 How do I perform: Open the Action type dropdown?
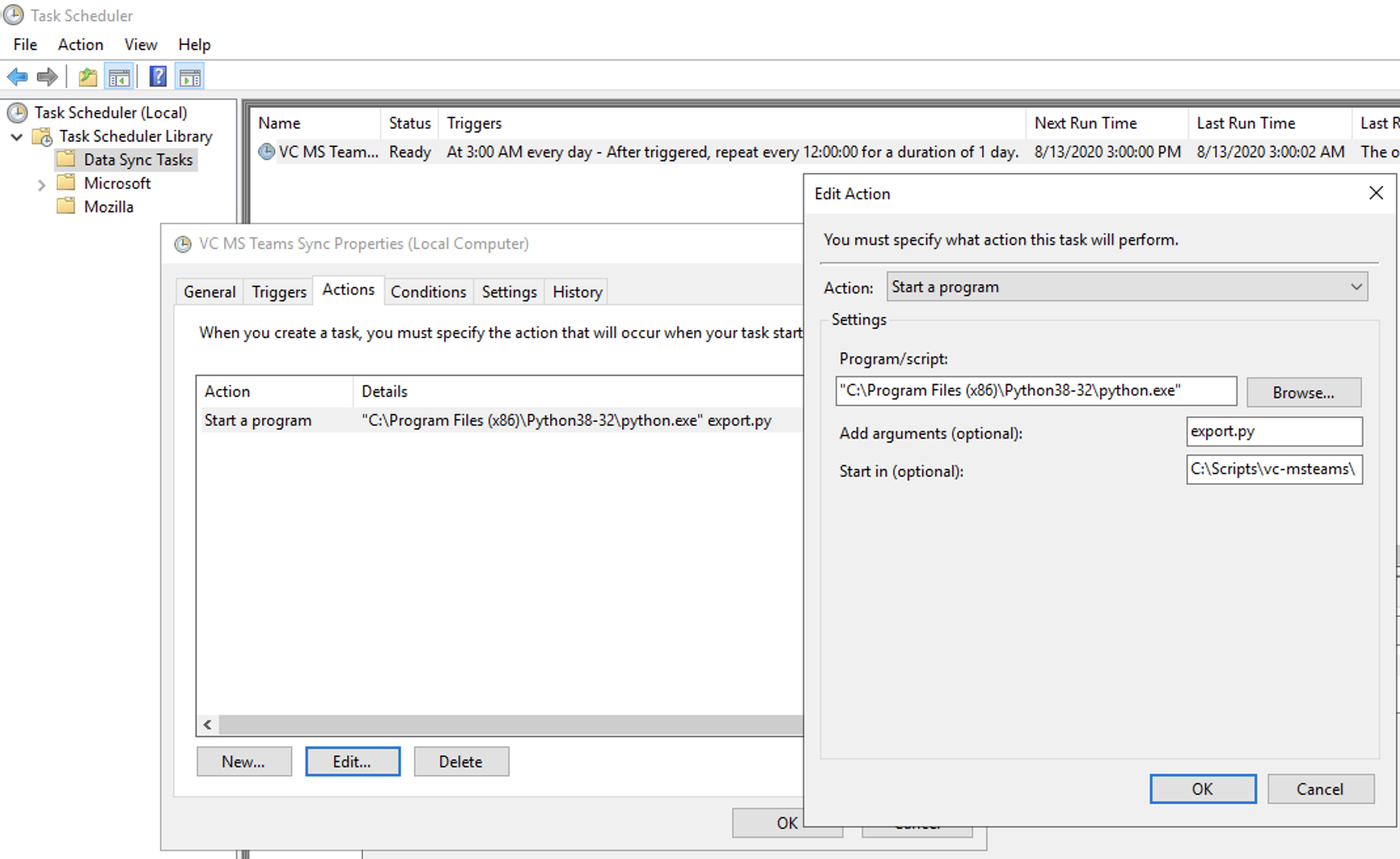pyautogui.click(x=1355, y=287)
